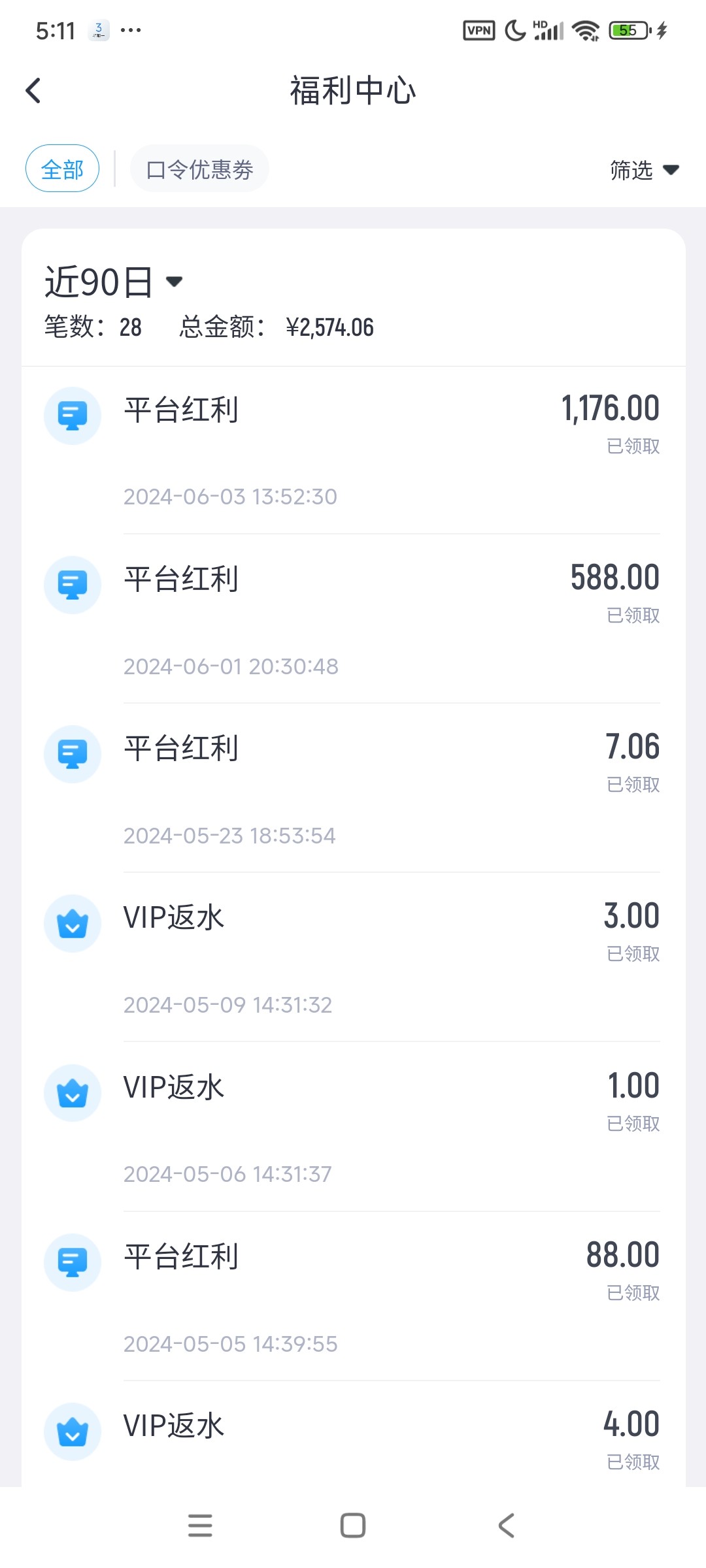Select the 全部 tab

(x=63, y=169)
